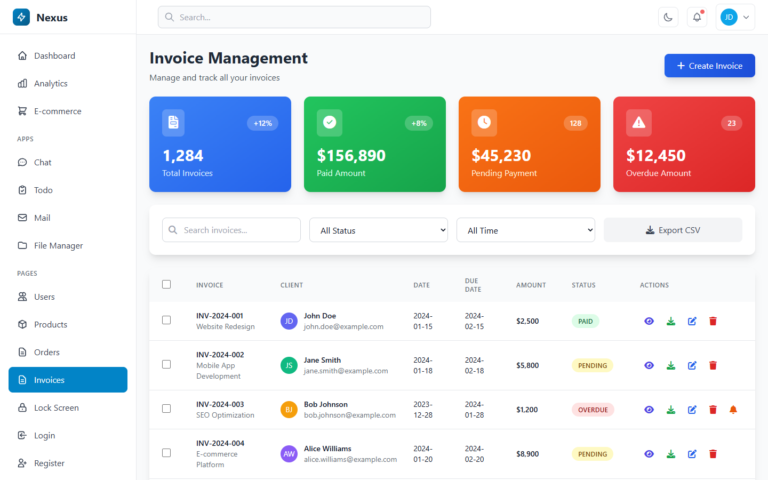Viewport: 768px width, 480px height.
Task: Open Mail in sidebar
Action: pyautogui.click(x=68, y=218)
